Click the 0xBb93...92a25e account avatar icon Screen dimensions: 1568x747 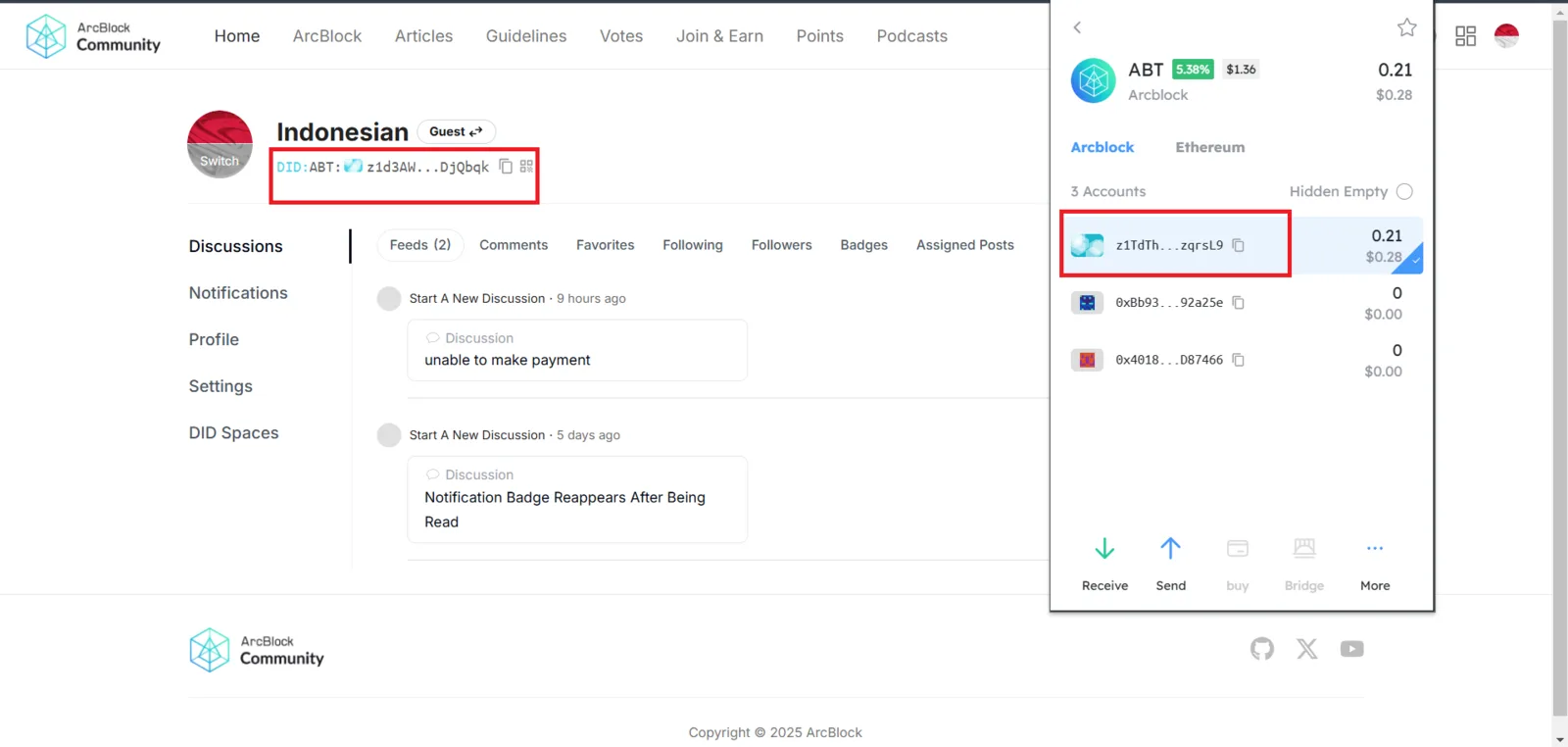(1087, 303)
